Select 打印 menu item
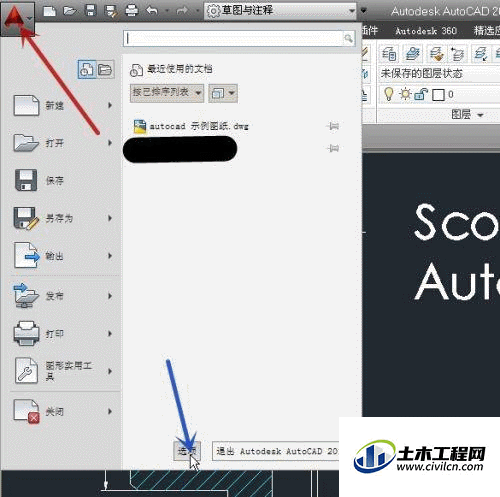Viewport: 500px width, 497px height. click(62, 333)
